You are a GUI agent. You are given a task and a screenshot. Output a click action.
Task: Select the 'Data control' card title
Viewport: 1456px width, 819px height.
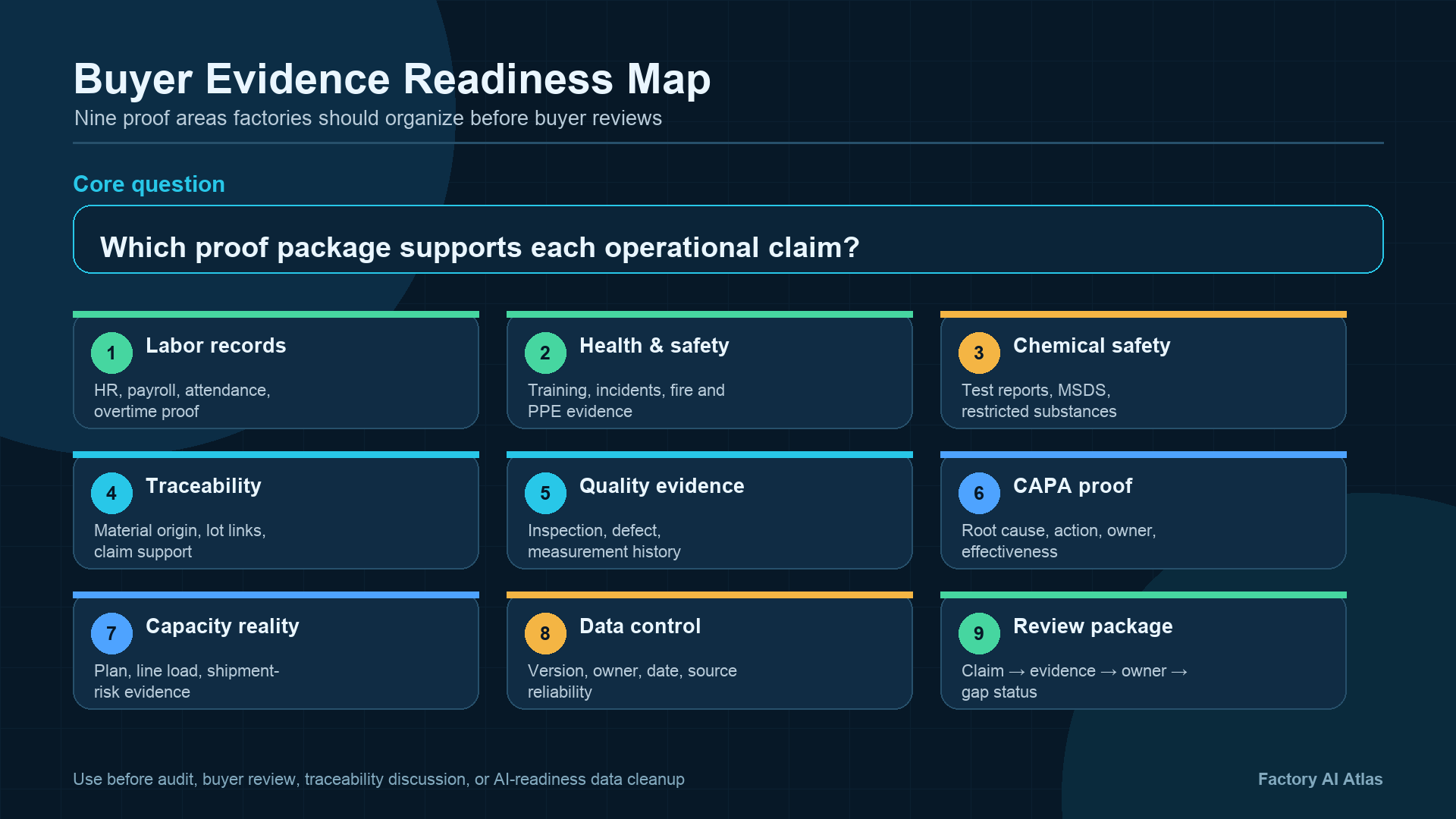[x=639, y=626]
